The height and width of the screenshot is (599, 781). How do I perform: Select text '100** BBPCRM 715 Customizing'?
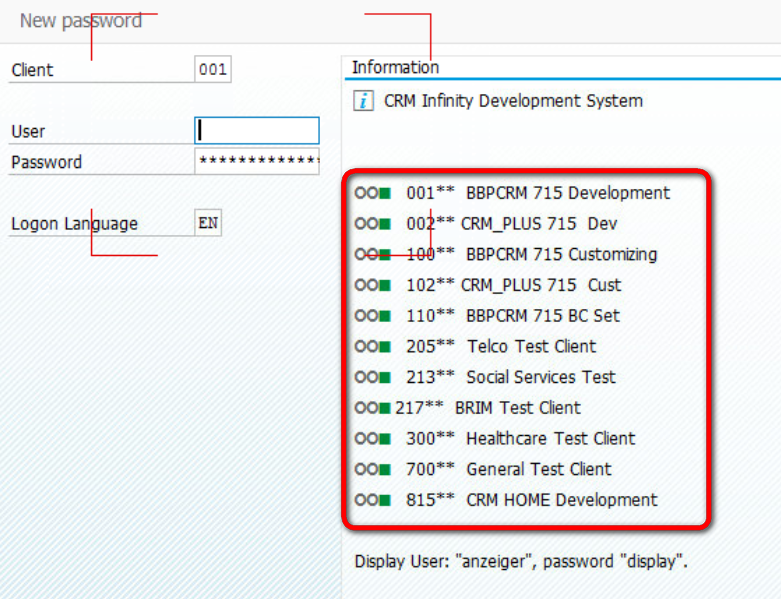coord(531,254)
